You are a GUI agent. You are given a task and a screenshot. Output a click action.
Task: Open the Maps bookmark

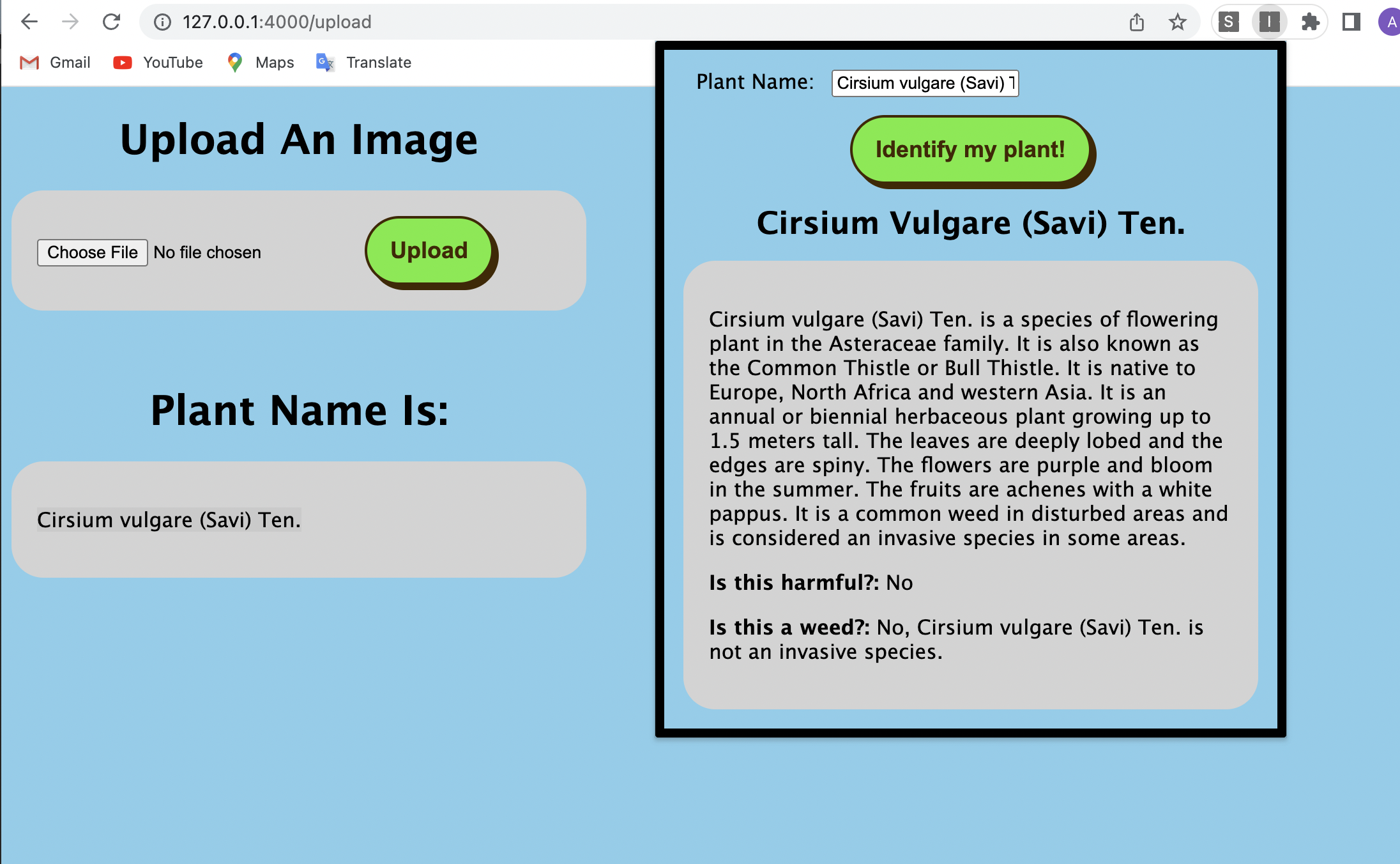point(261,63)
